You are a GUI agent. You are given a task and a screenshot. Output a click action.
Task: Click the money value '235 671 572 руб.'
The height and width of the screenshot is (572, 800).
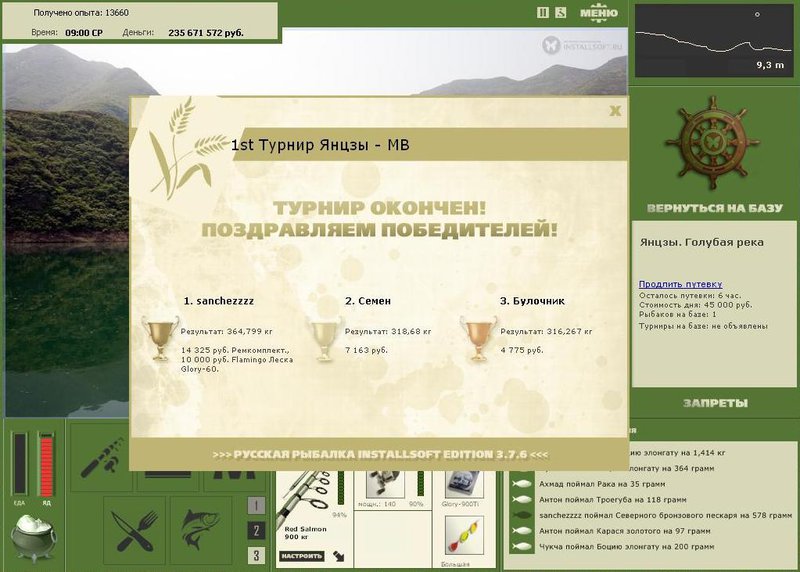[x=206, y=33]
